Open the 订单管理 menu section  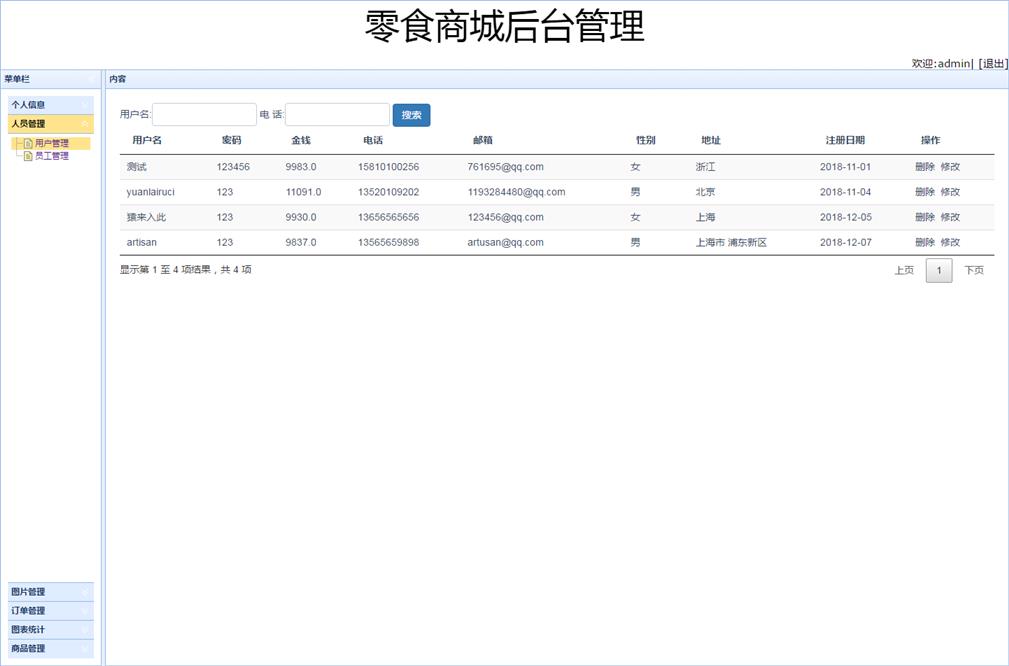50,611
